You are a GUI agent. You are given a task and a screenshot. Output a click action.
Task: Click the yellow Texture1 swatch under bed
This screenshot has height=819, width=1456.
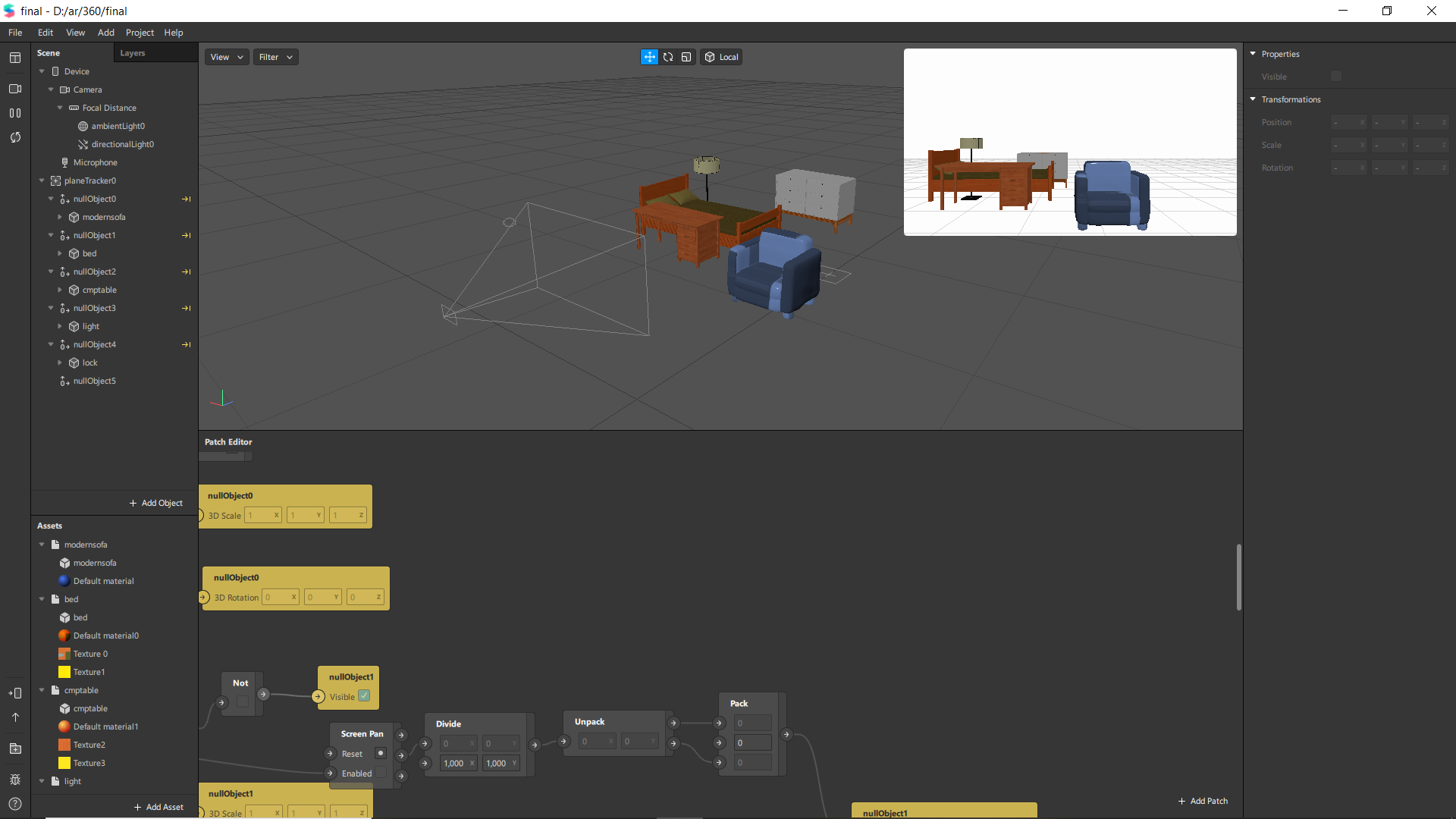[64, 672]
